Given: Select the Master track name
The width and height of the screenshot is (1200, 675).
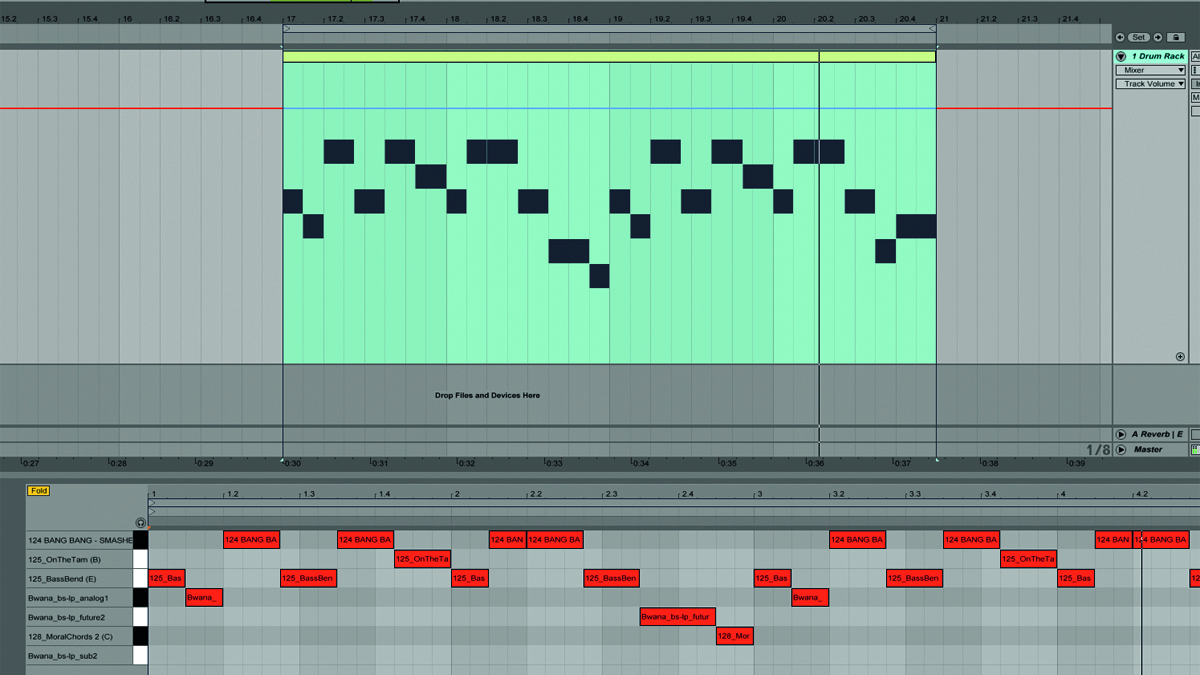Looking at the screenshot, I should [x=1148, y=450].
